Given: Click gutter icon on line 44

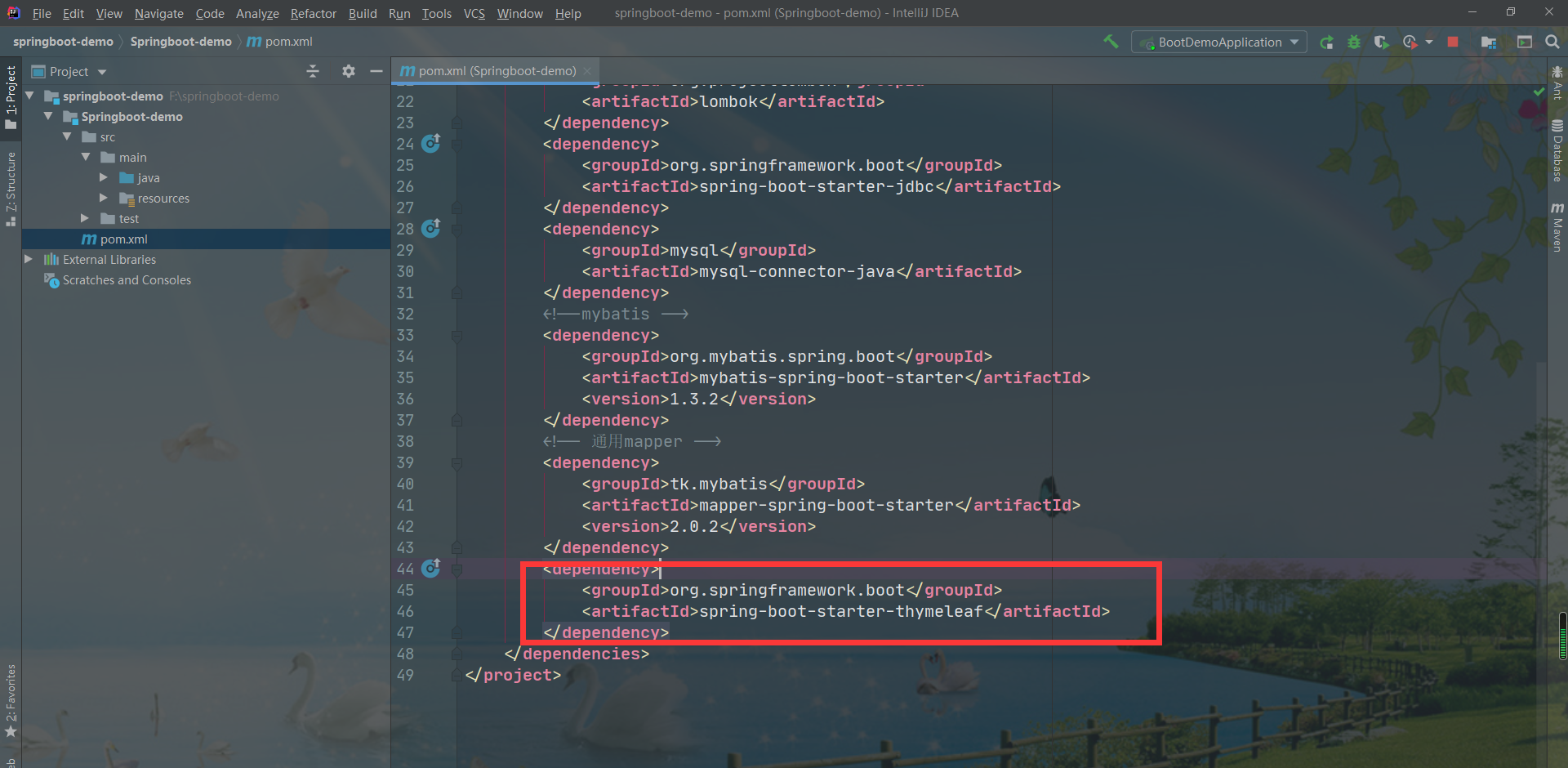Looking at the screenshot, I should (431, 568).
